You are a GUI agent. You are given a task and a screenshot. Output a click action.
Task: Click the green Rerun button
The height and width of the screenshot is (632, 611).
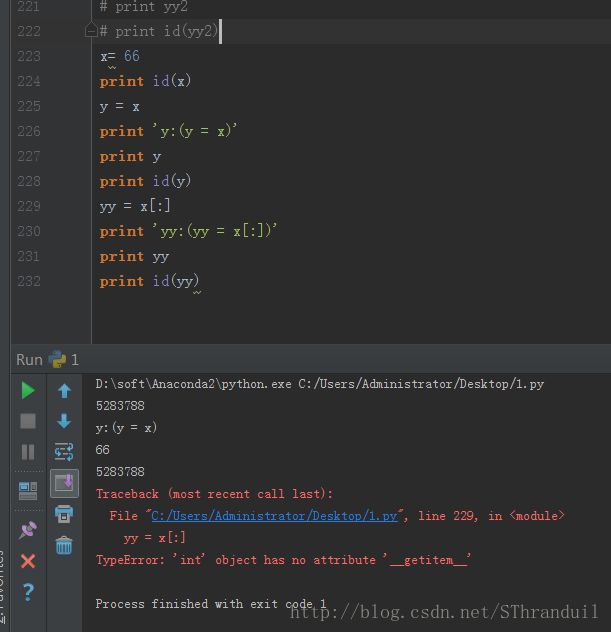tap(28, 391)
